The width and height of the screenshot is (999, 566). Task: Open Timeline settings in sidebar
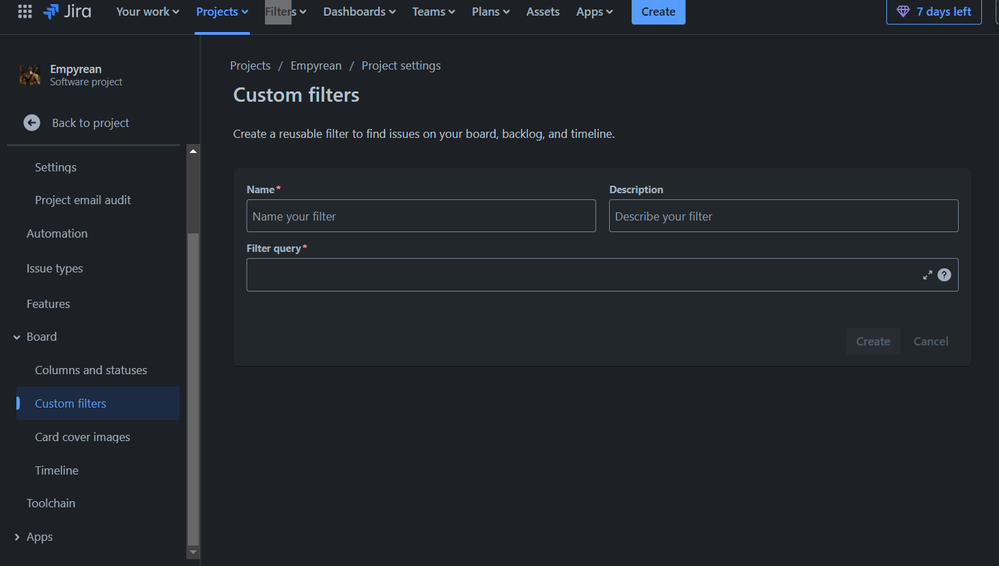[57, 470]
